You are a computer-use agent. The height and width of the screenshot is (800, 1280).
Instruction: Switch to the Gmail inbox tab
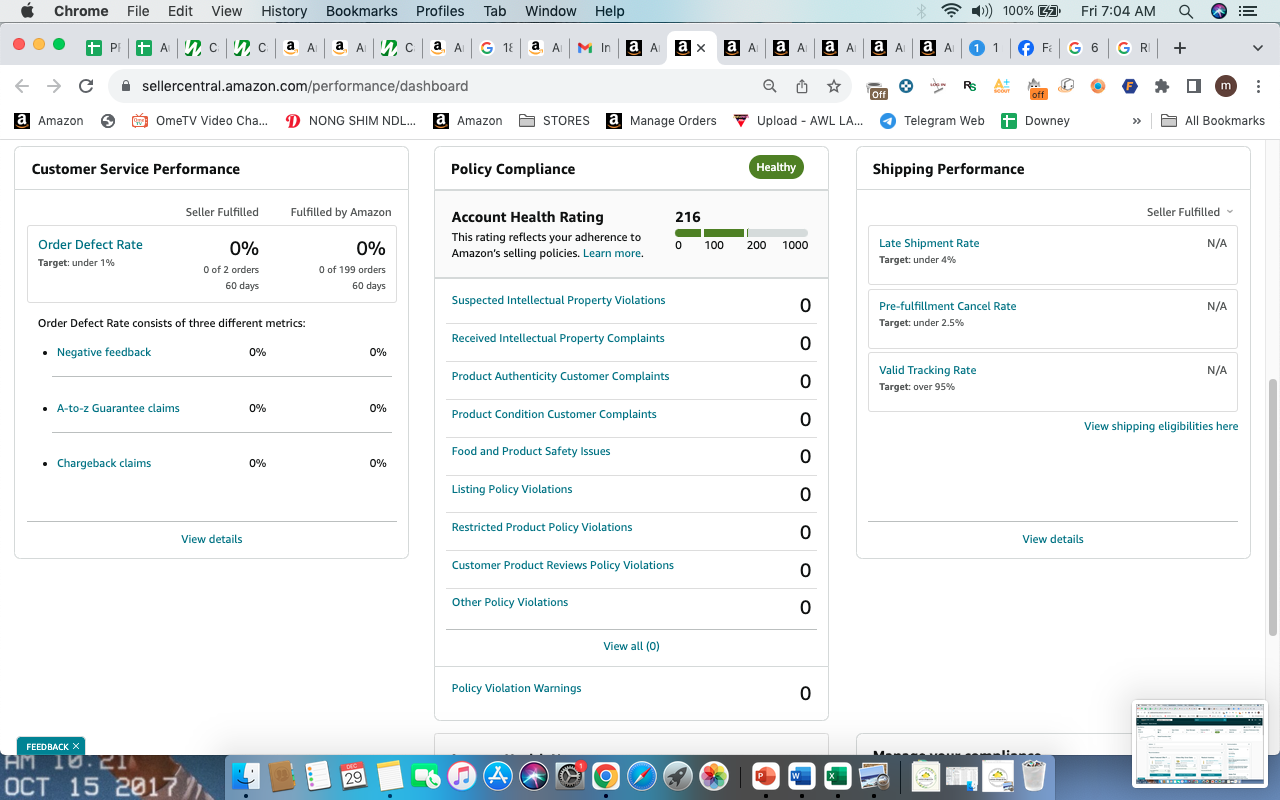tap(594, 48)
